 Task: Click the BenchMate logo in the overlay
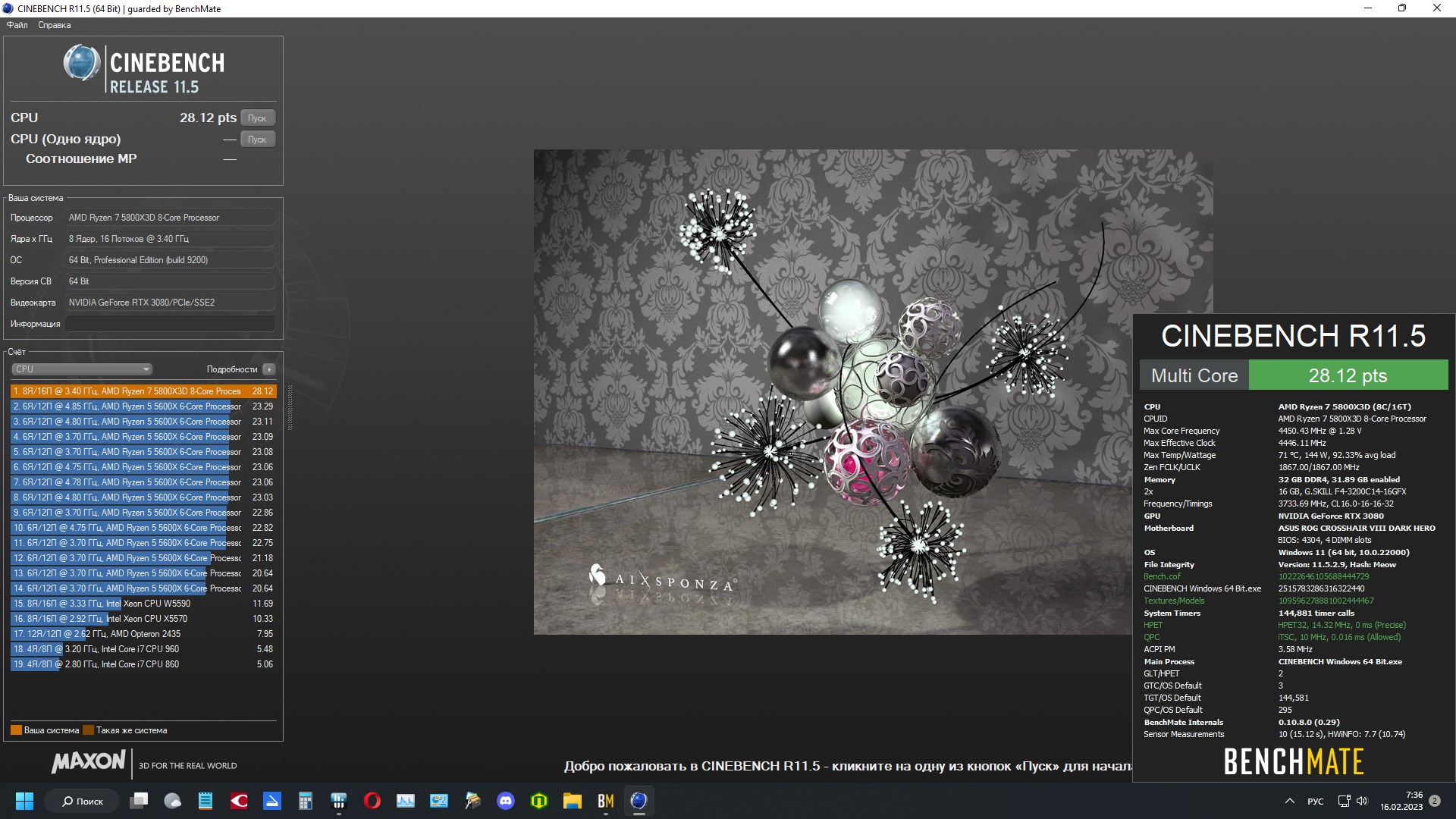[1294, 762]
